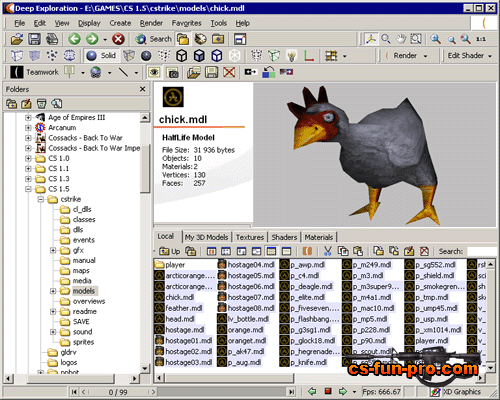Click the file list horizontal scrollbar
Screen dimensions: 500x400
(230, 378)
